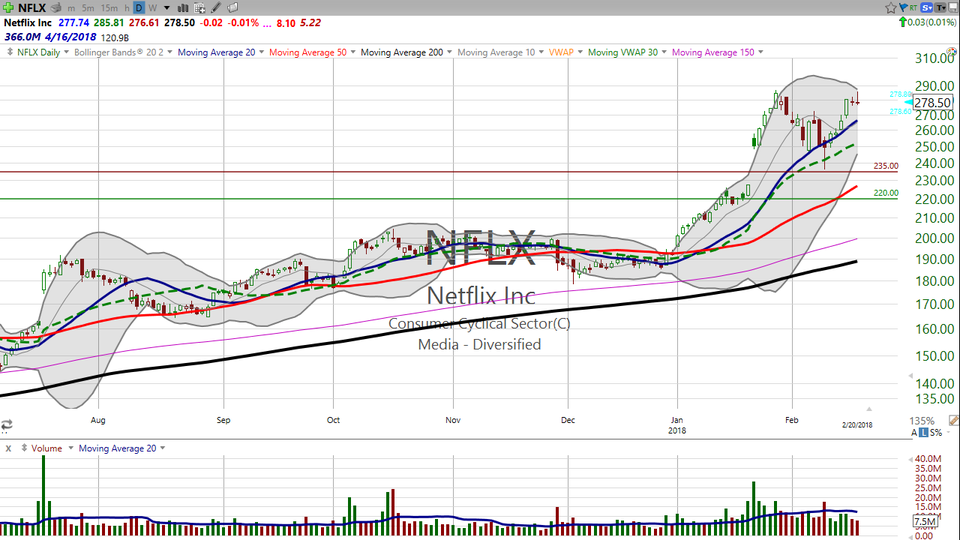Viewport: 960px width, 540px height.
Task: Open the timeframe dropdown arrow
Action: point(167,8)
